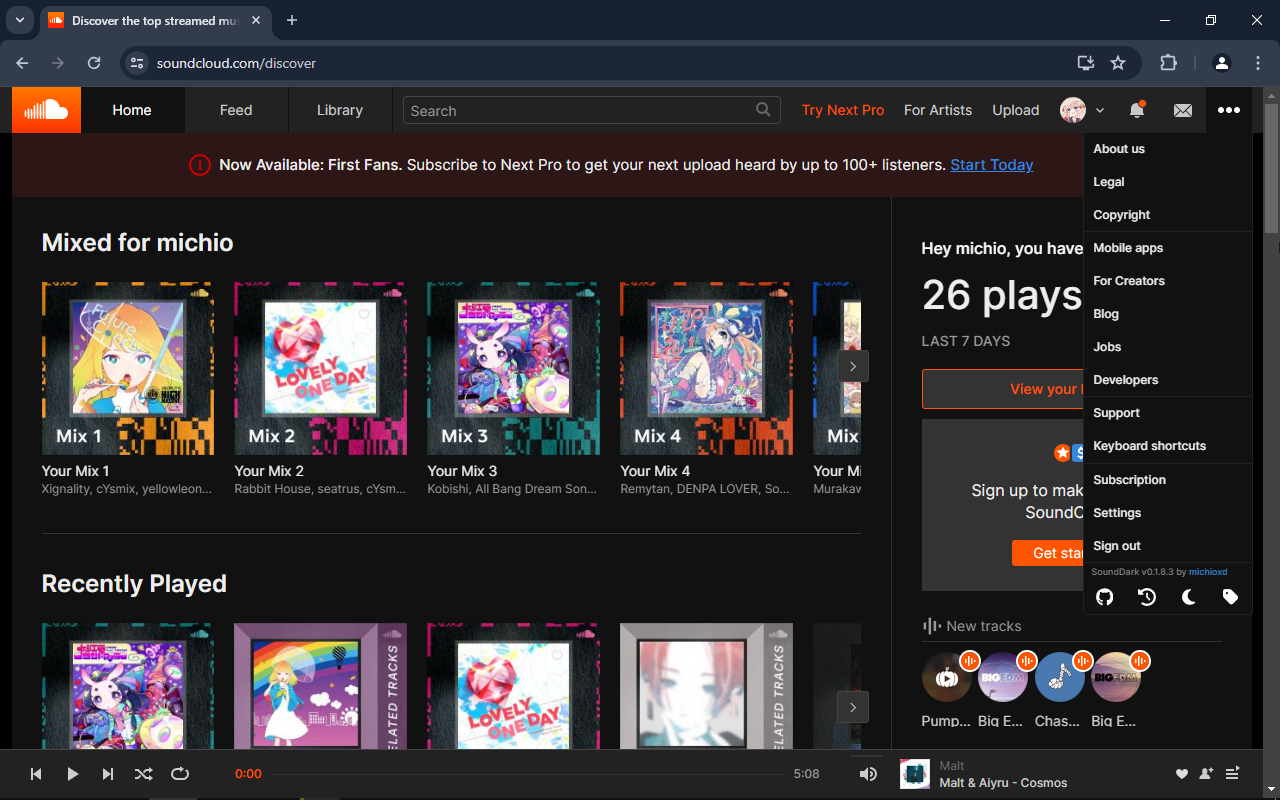This screenshot has width=1280, height=800.
Task: Open the Start Today subscription link
Action: pyautogui.click(x=991, y=164)
